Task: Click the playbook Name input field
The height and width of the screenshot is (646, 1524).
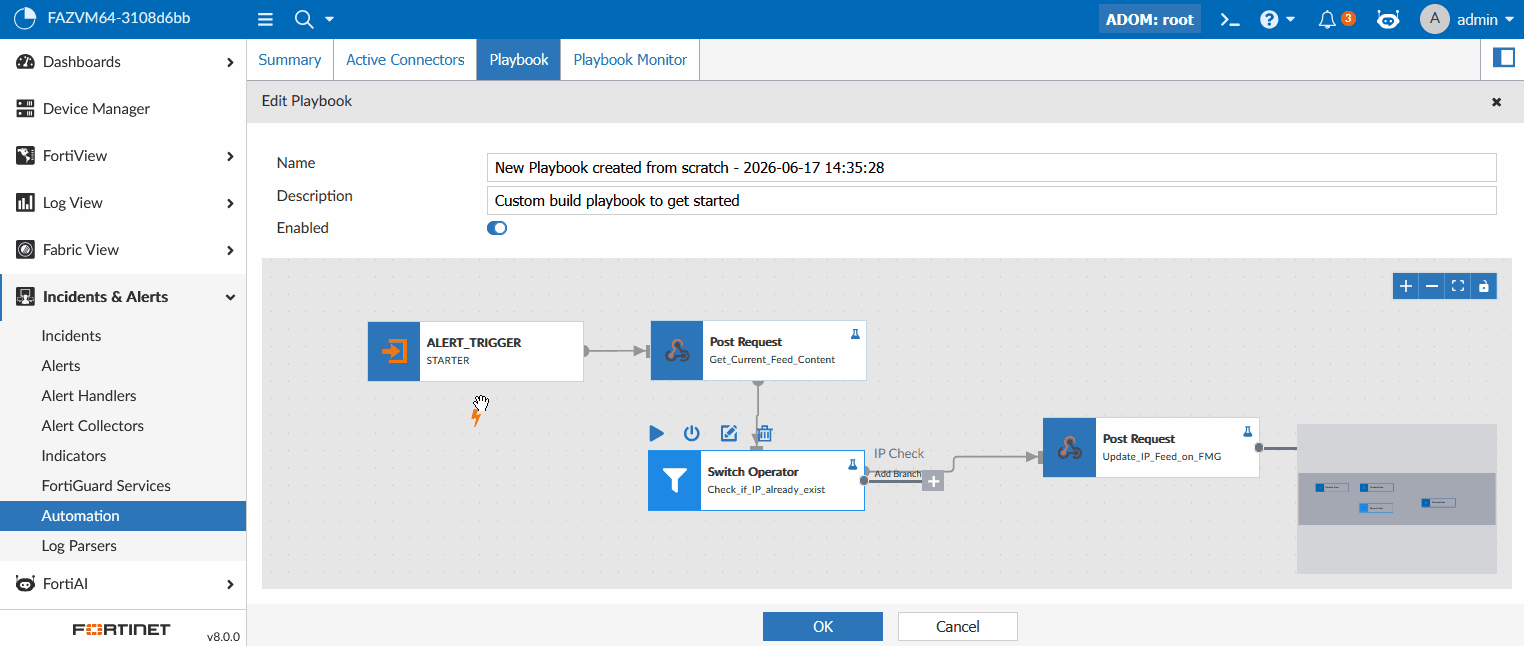Action: pyautogui.click(x=991, y=168)
